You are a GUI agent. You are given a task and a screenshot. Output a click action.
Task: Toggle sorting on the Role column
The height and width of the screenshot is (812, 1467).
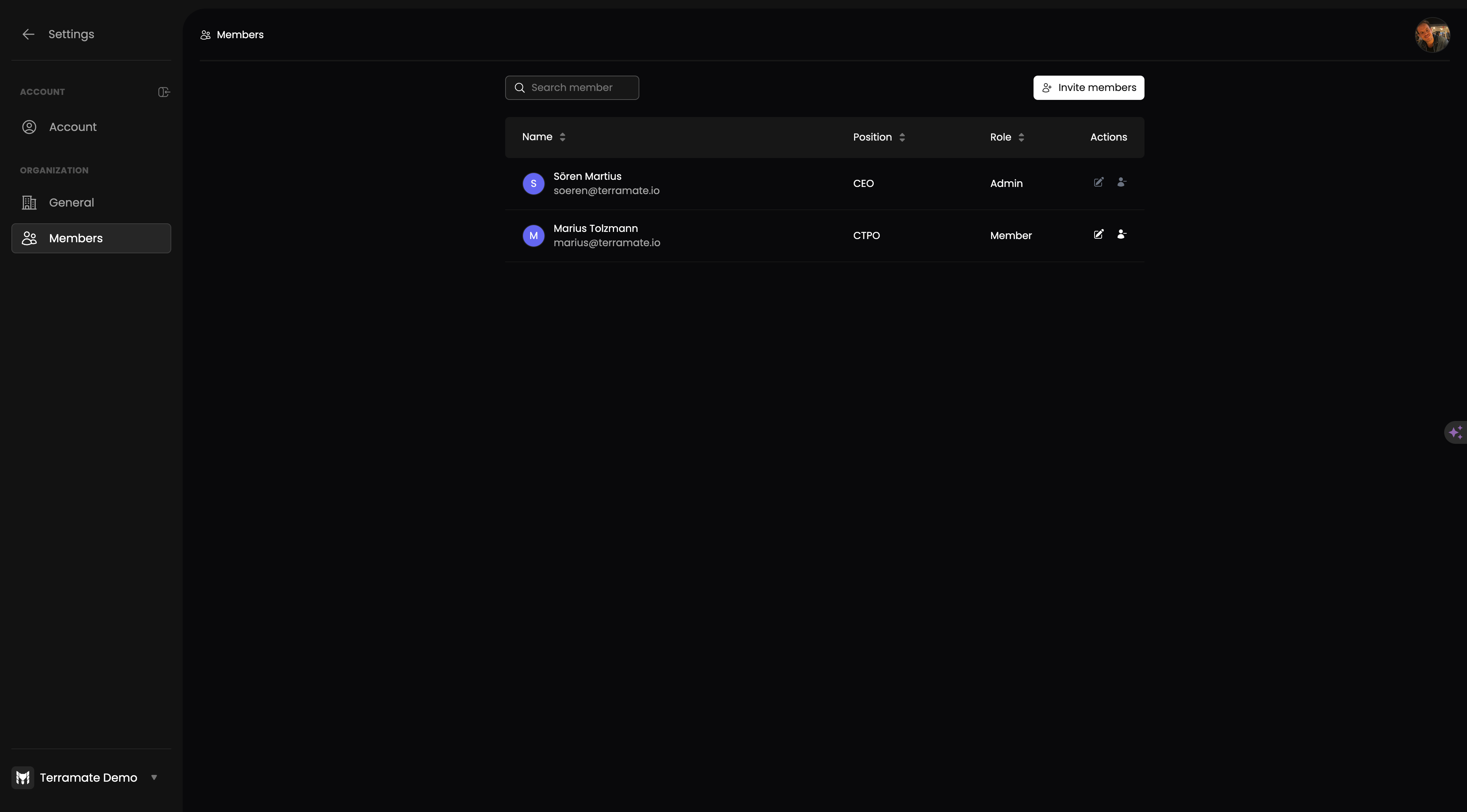[x=1021, y=137]
